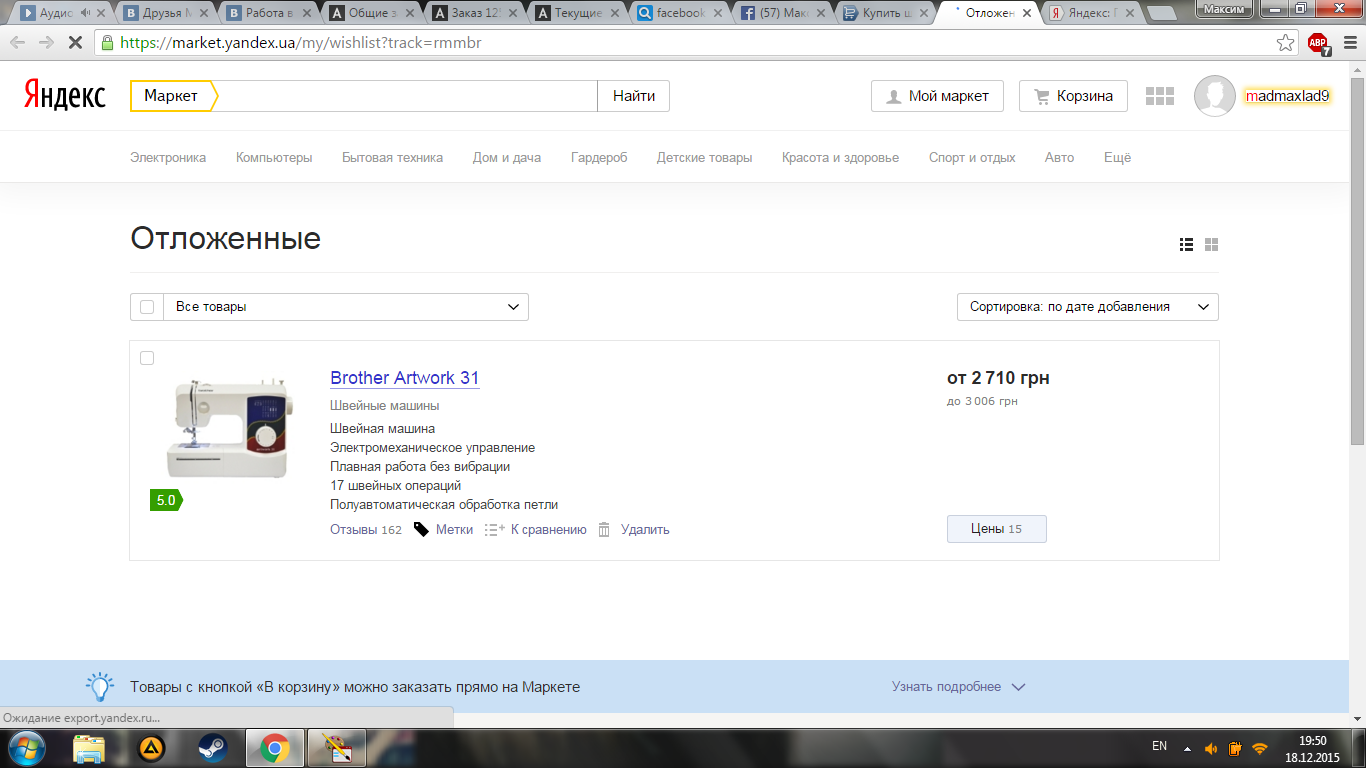Click the Yandex logo
The height and width of the screenshot is (769, 1366).
pos(65,96)
